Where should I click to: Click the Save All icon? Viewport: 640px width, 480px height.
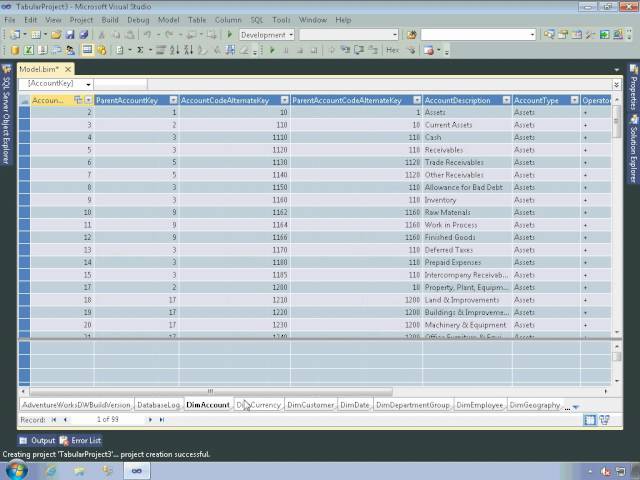84,35
